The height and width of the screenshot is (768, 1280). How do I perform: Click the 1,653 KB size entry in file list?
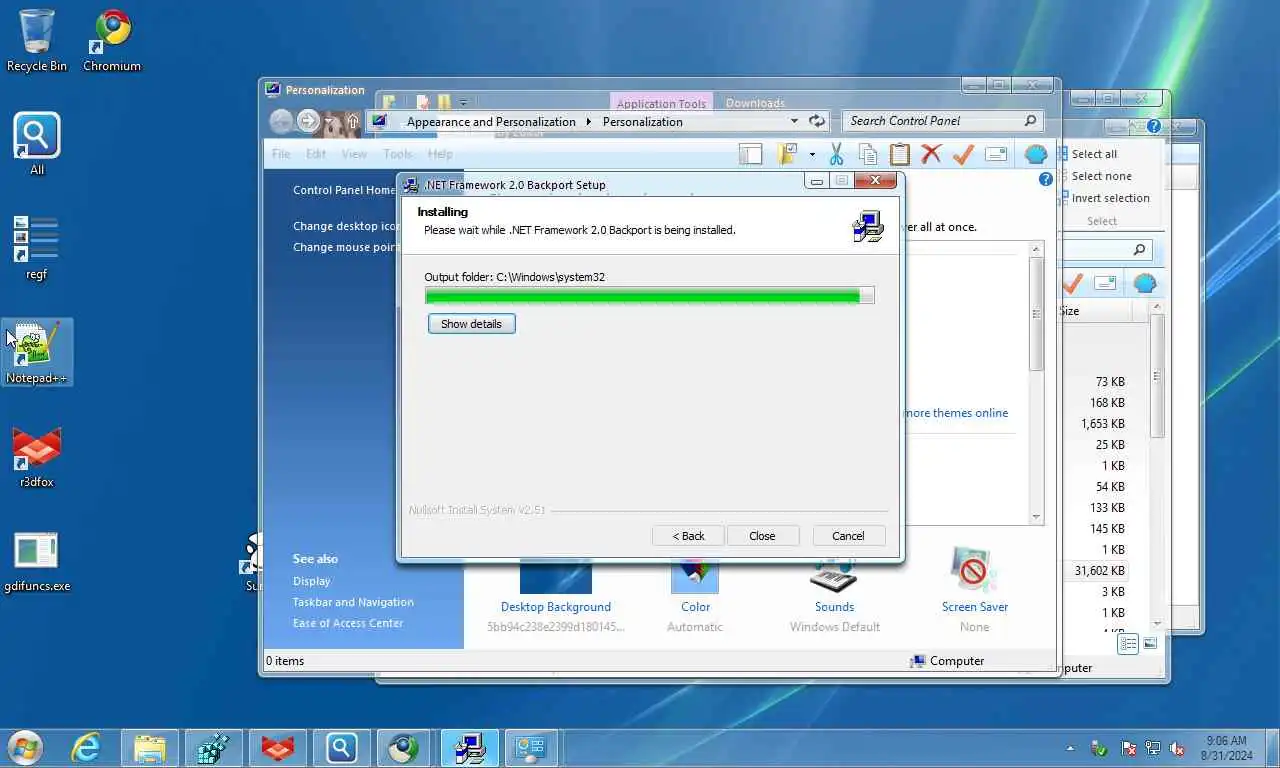1102,424
